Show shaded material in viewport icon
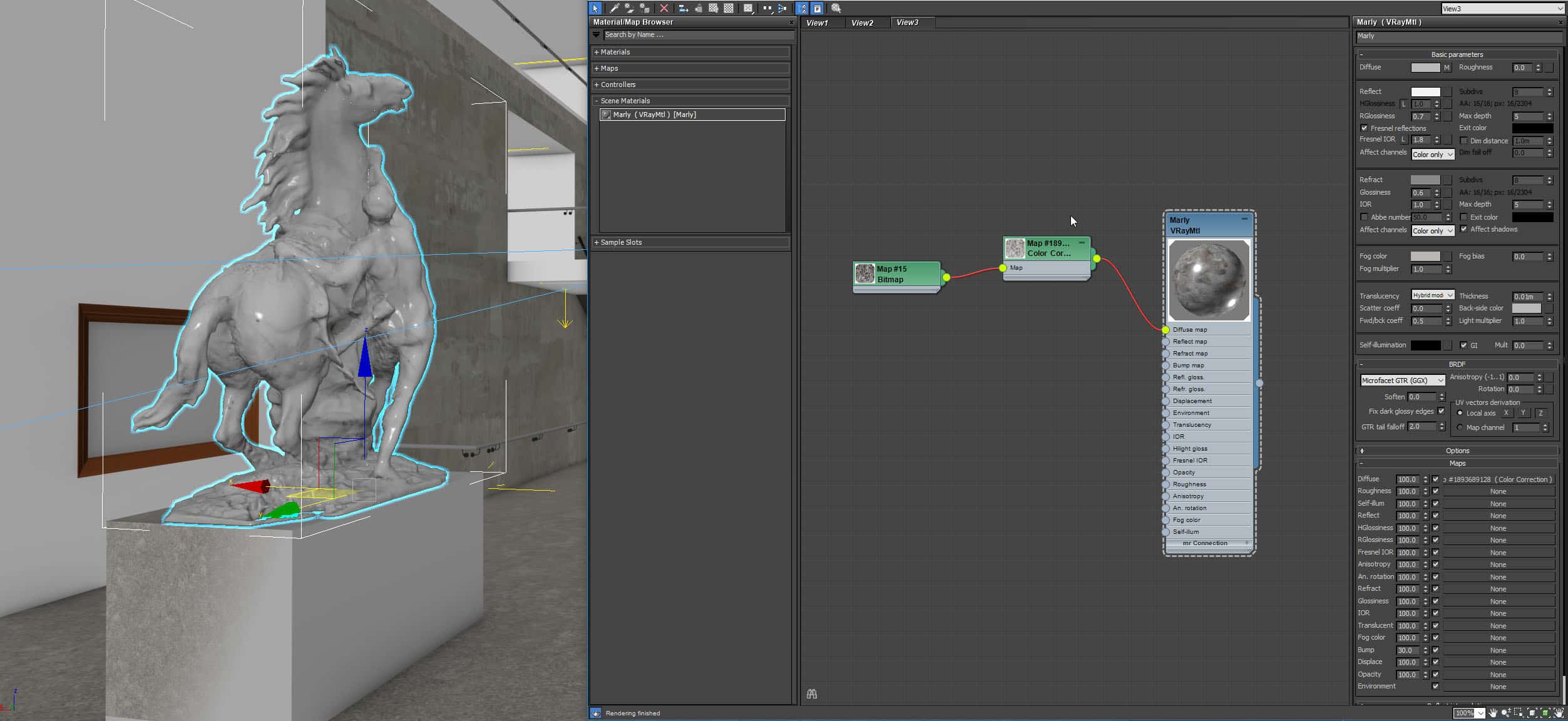1568x721 pixels. click(x=713, y=8)
